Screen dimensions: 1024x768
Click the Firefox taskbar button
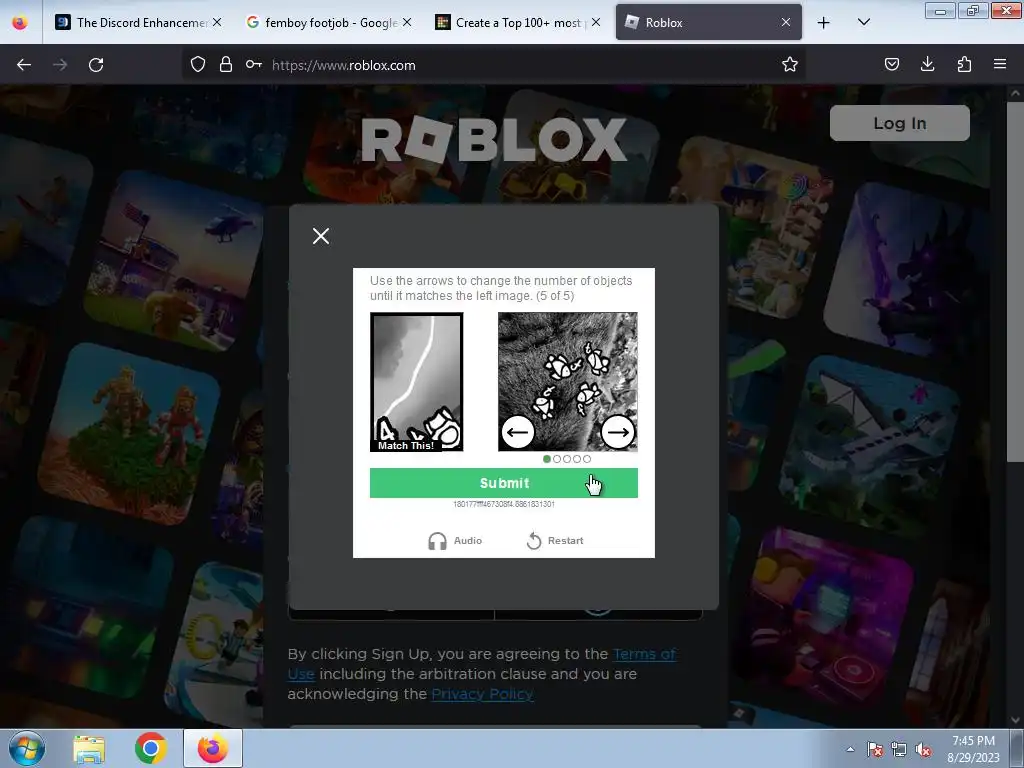coord(213,748)
